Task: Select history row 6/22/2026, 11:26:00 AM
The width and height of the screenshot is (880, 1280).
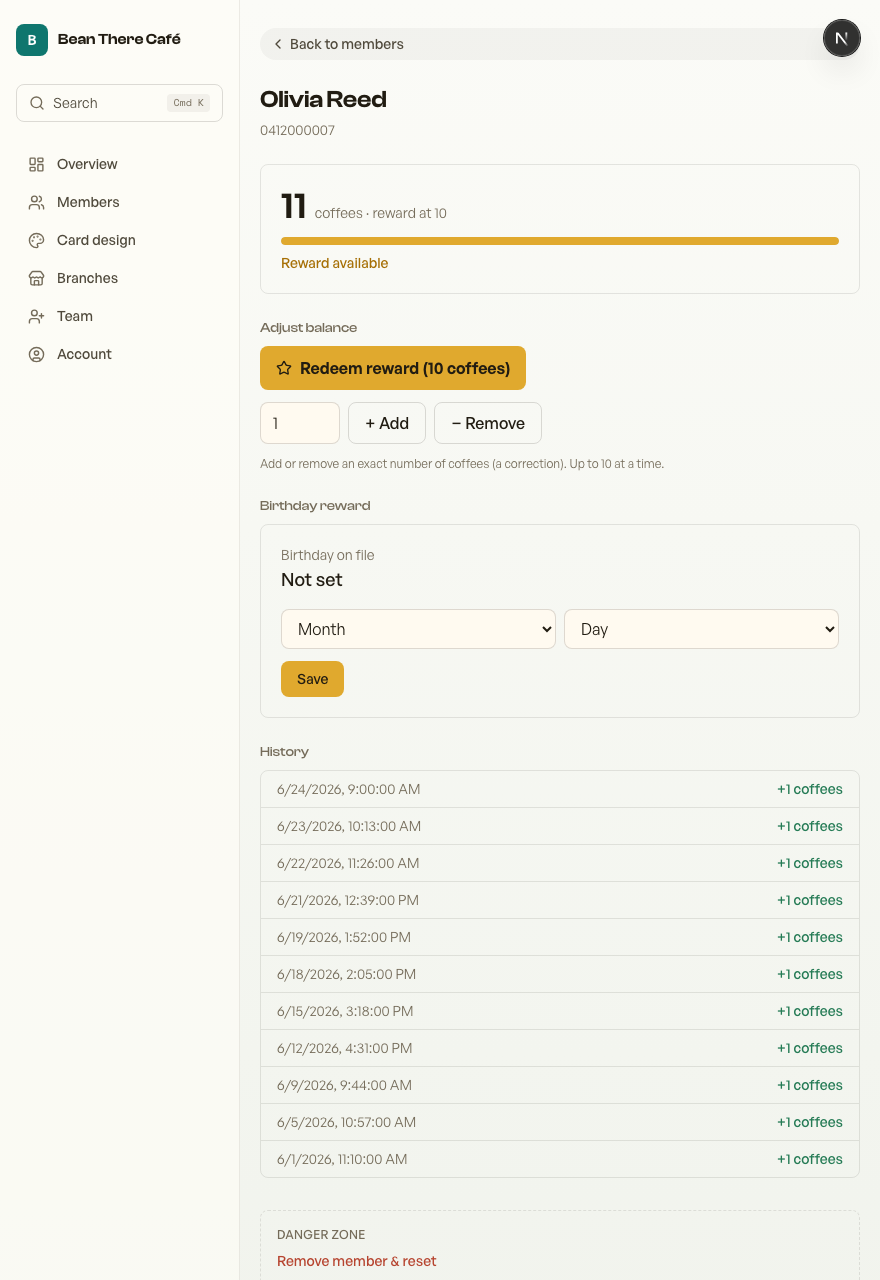Action: tap(560, 863)
